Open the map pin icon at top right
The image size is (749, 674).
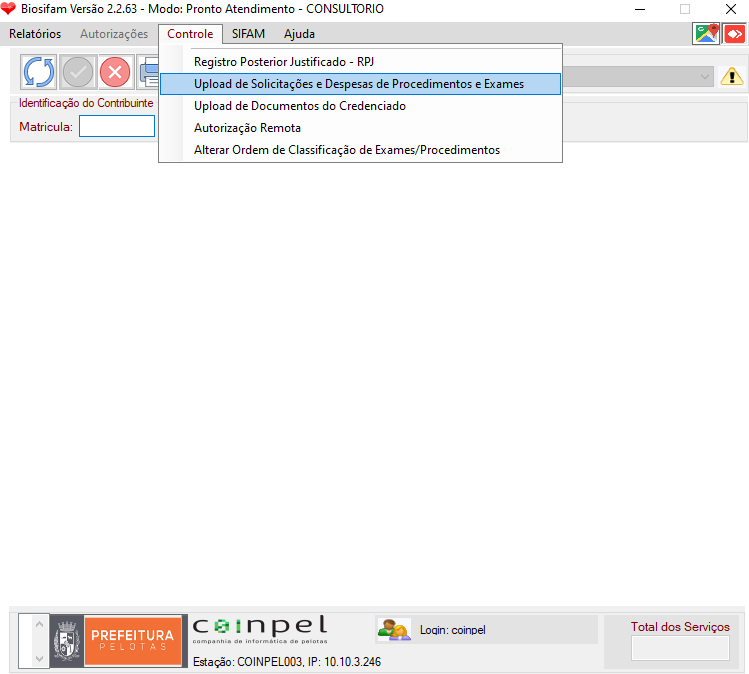click(x=706, y=34)
